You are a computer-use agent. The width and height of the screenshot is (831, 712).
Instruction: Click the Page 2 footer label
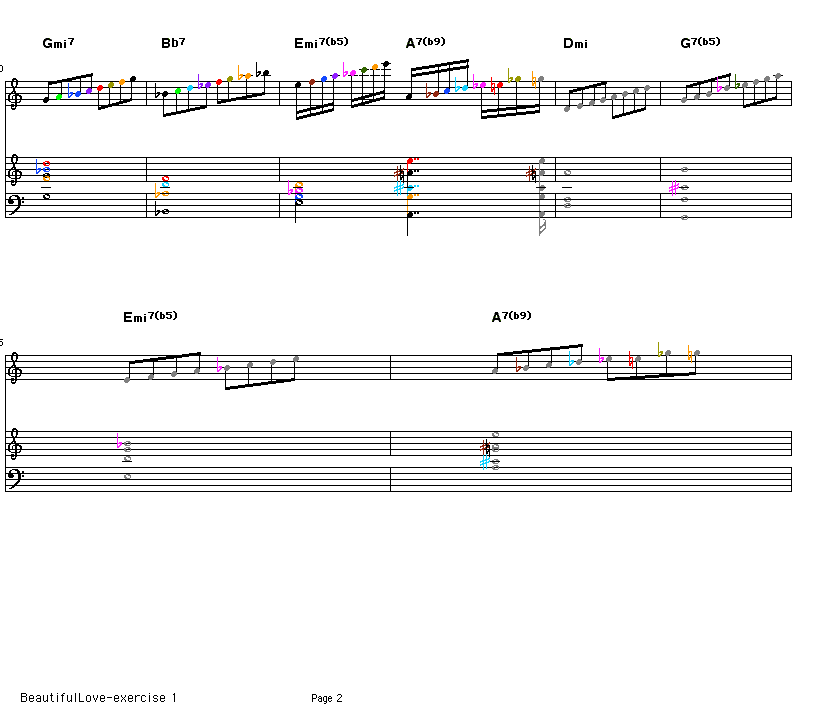coord(326,698)
